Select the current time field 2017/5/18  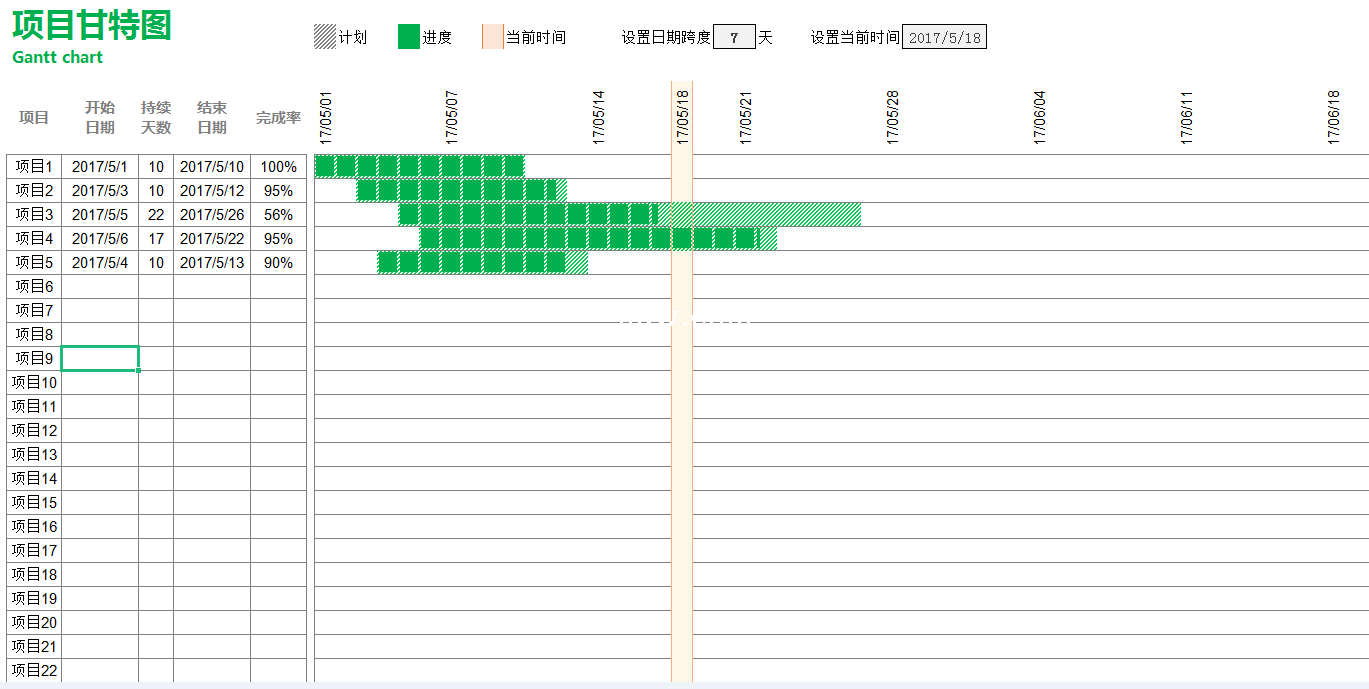click(x=944, y=37)
